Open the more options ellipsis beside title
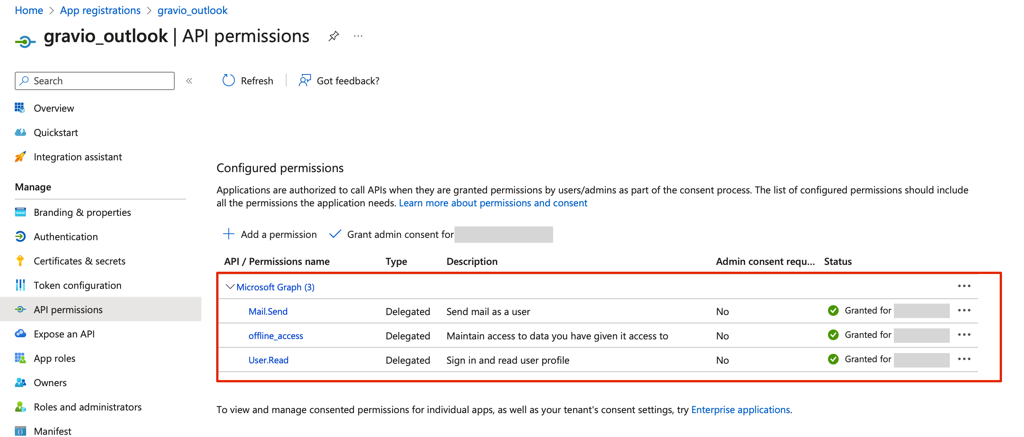This screenshot has width=1024, height=437. pyautogui.click(x=358, y=37)
